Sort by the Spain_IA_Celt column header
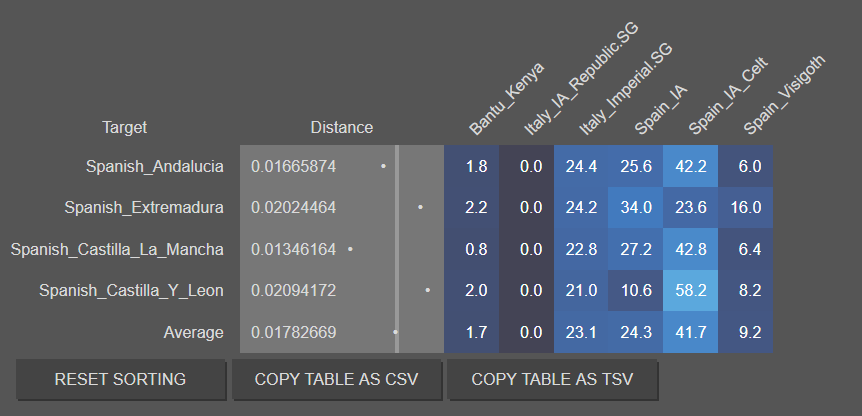This screenshot has height=416, width=862. (728, 96)
